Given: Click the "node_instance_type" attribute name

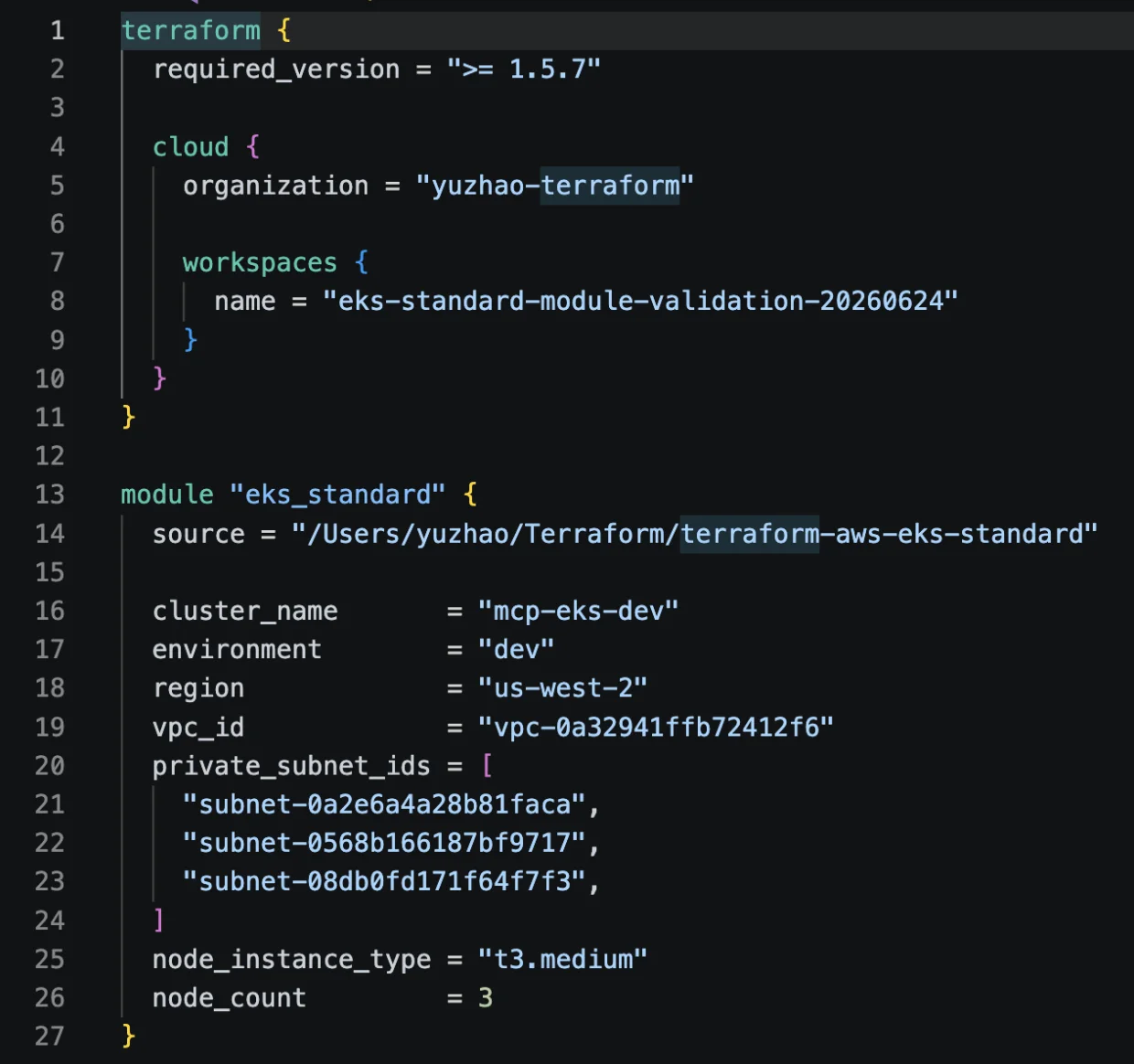Looking at the screenshot, I should click(x=292, y=960).
